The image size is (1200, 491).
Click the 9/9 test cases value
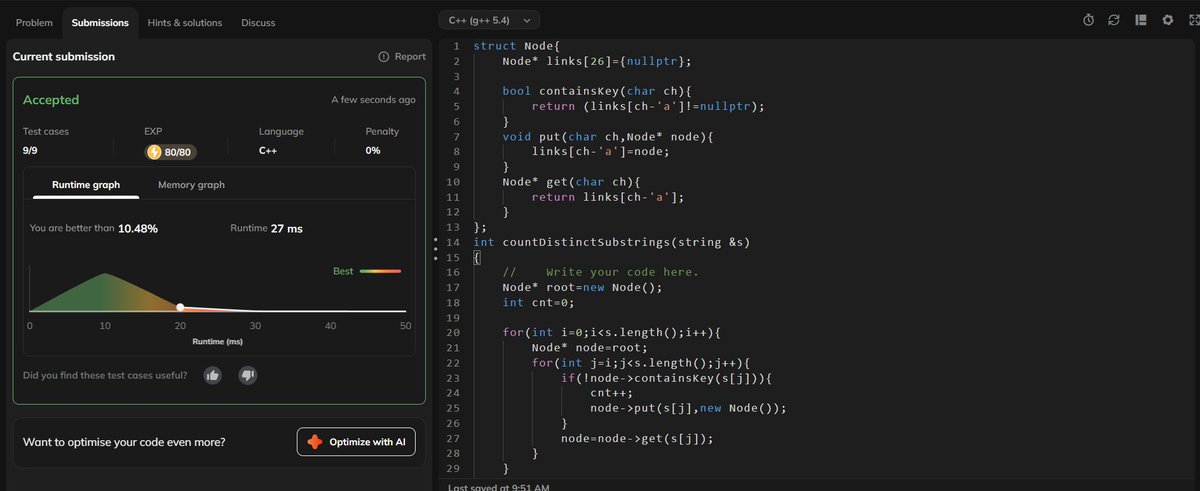(31, 150)
